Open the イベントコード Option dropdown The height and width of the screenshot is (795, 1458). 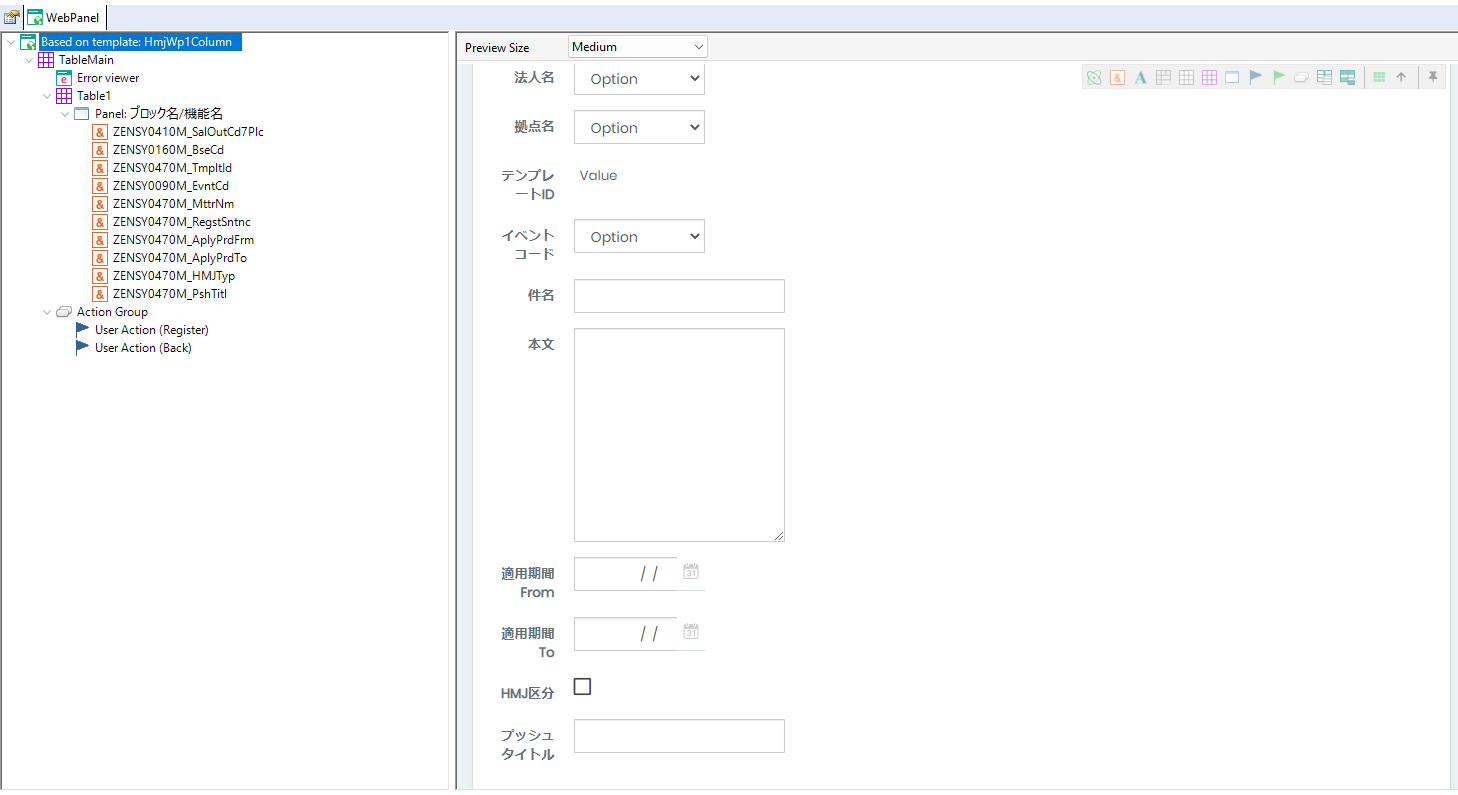[639, 236]
